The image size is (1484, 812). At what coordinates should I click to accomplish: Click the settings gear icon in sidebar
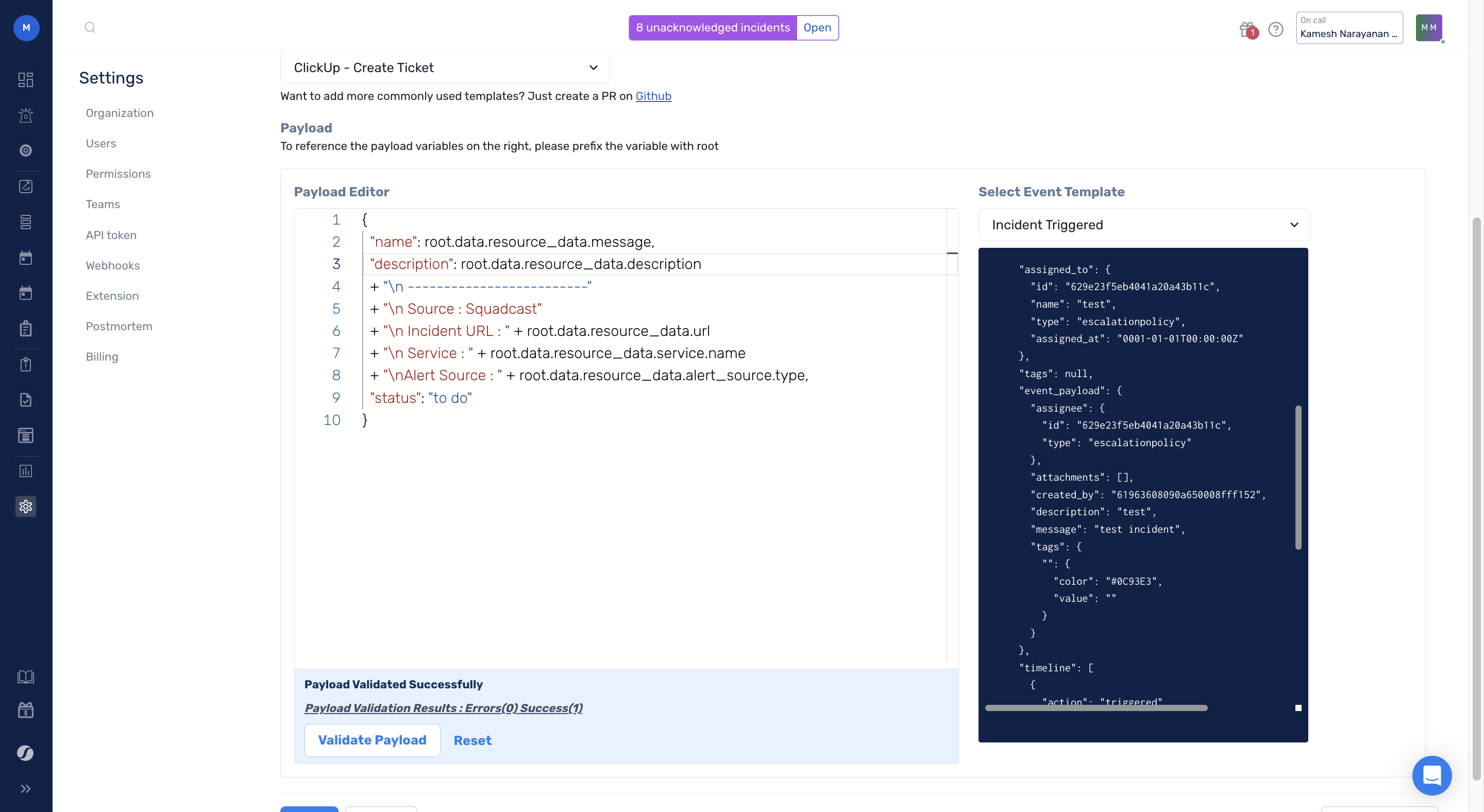point(26,506)
